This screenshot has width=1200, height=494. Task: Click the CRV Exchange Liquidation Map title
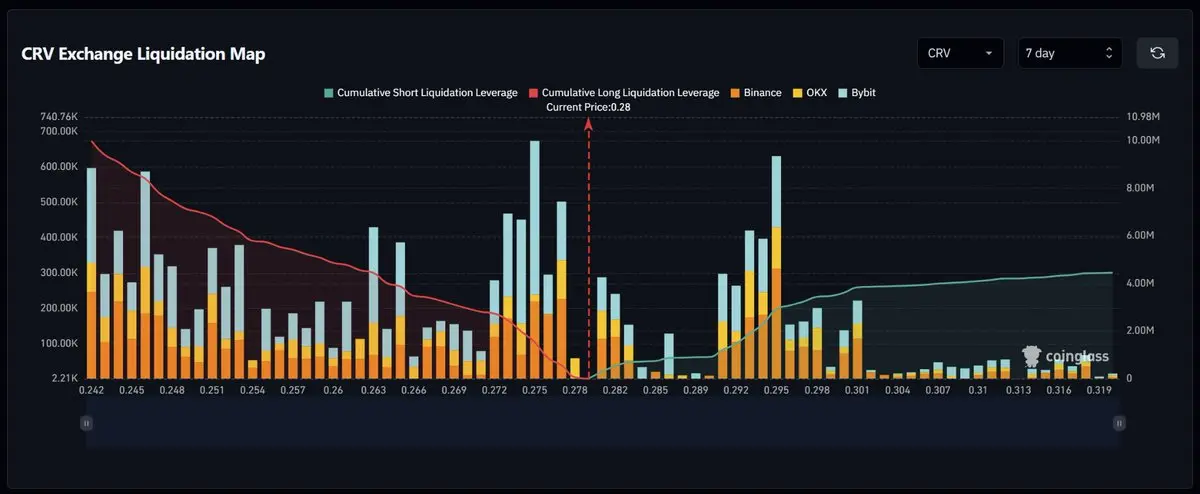[143, 54]
